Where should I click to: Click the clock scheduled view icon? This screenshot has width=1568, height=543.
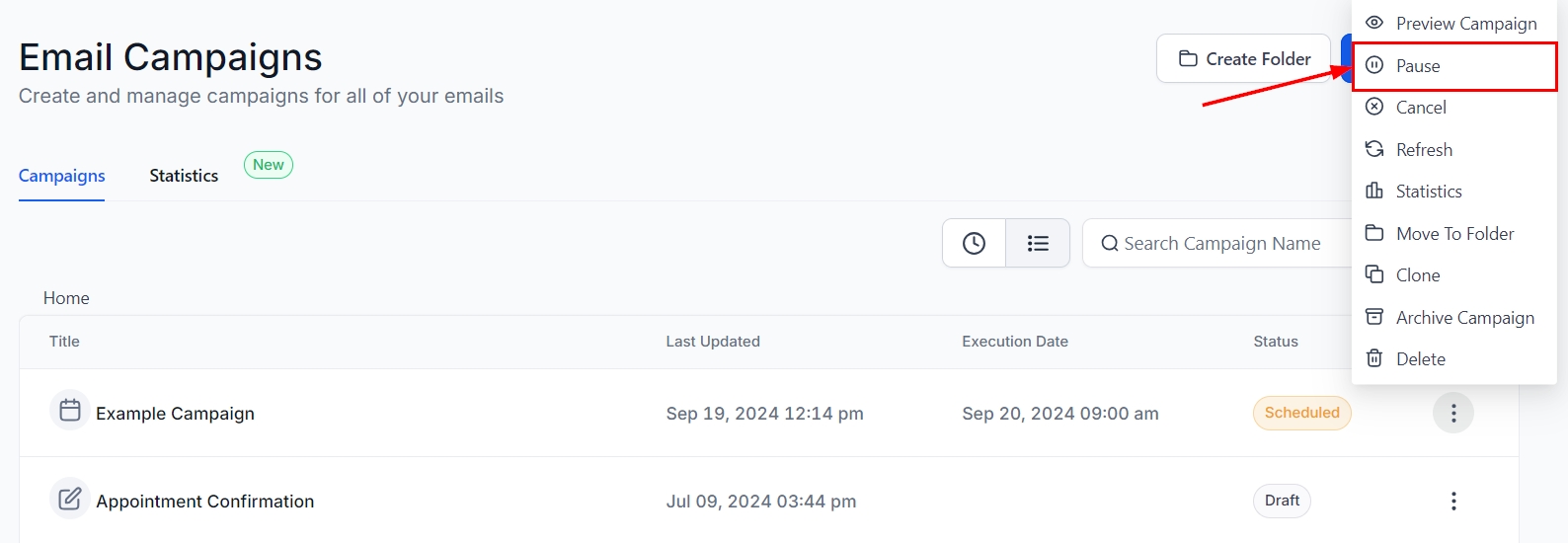click(x=974, y=243)
